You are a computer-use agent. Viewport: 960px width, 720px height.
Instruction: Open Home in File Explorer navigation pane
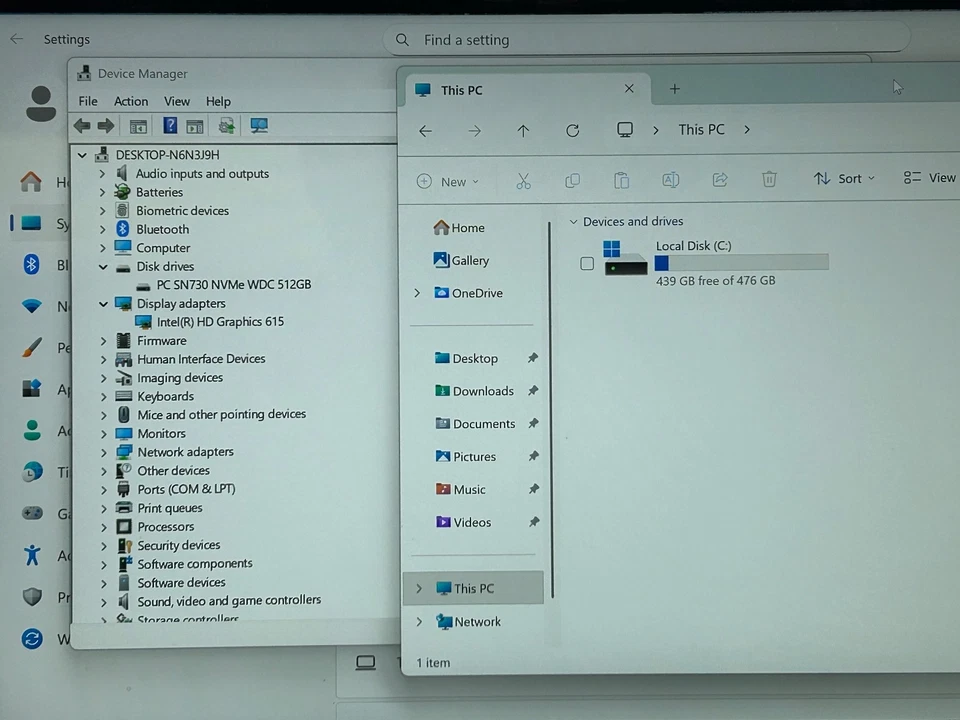pyautogui.click(x=459, y=228)
